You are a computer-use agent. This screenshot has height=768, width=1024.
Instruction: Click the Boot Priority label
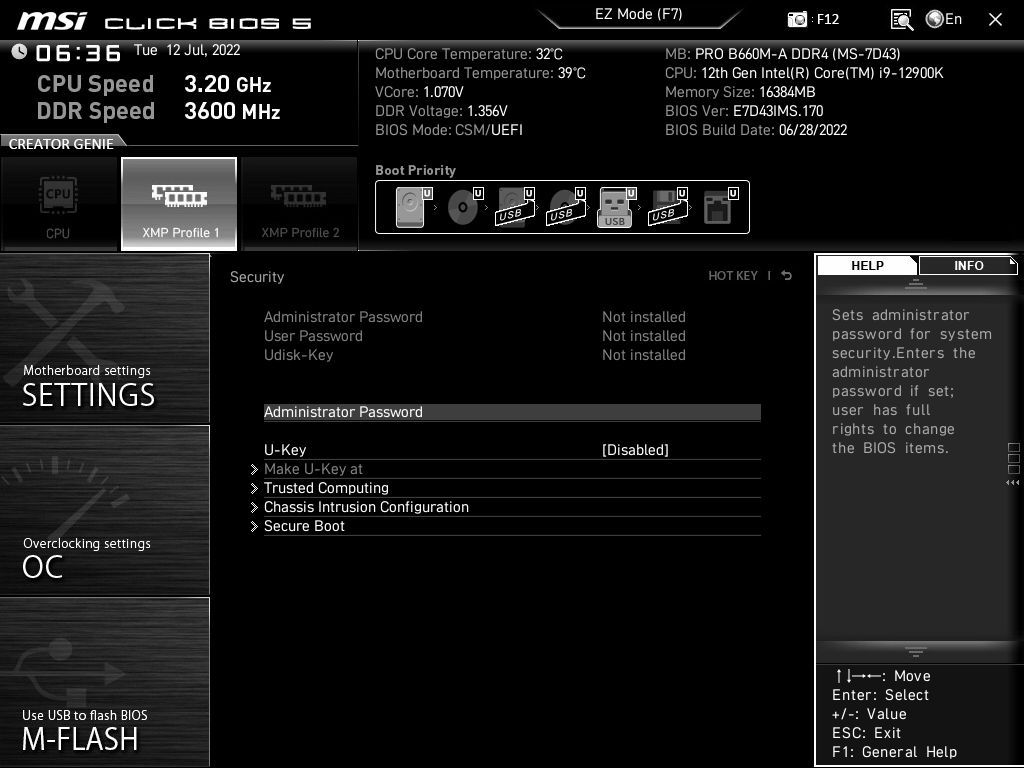point(415,170)
